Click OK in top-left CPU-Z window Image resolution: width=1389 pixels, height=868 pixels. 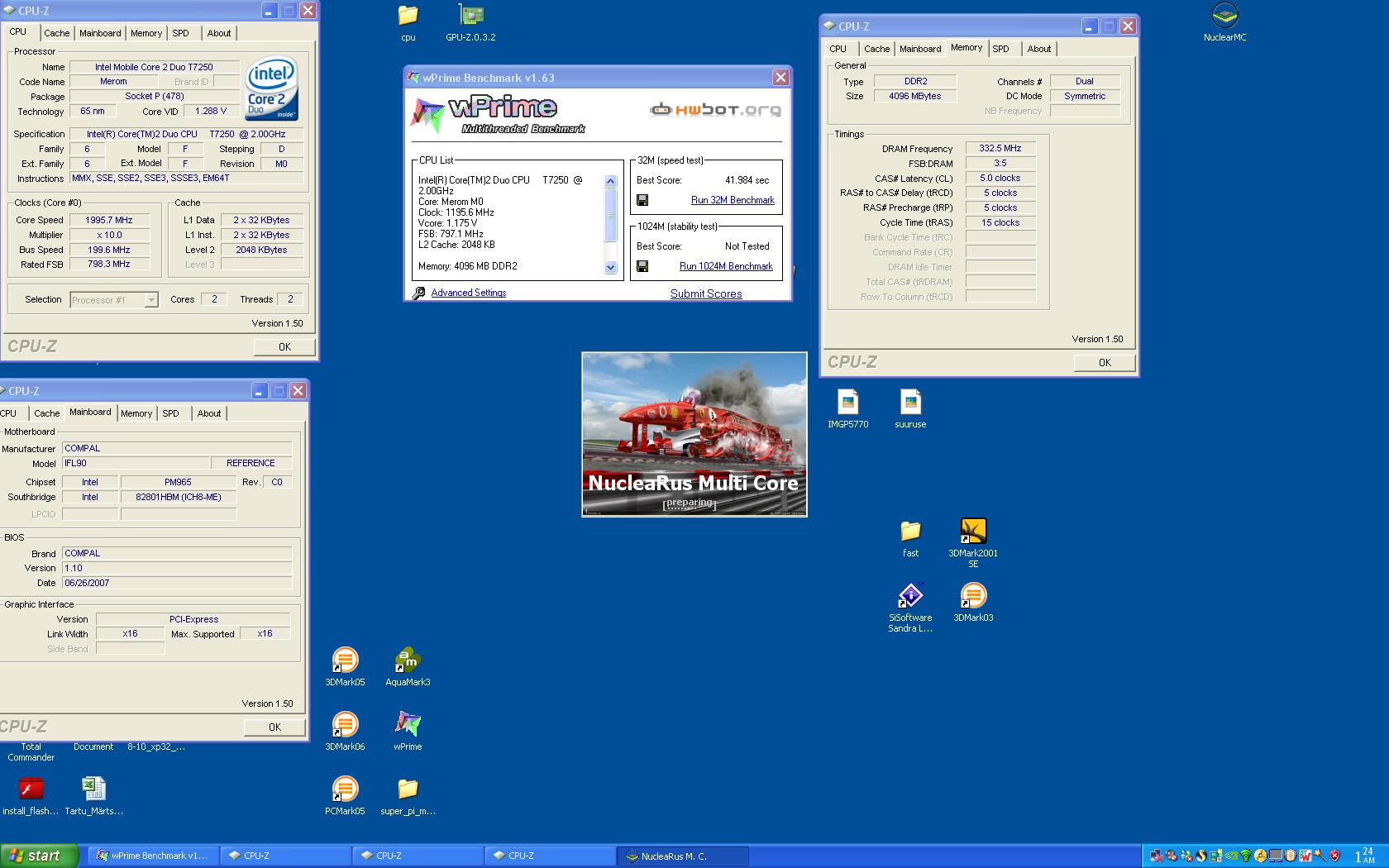(x=284, y=347)
